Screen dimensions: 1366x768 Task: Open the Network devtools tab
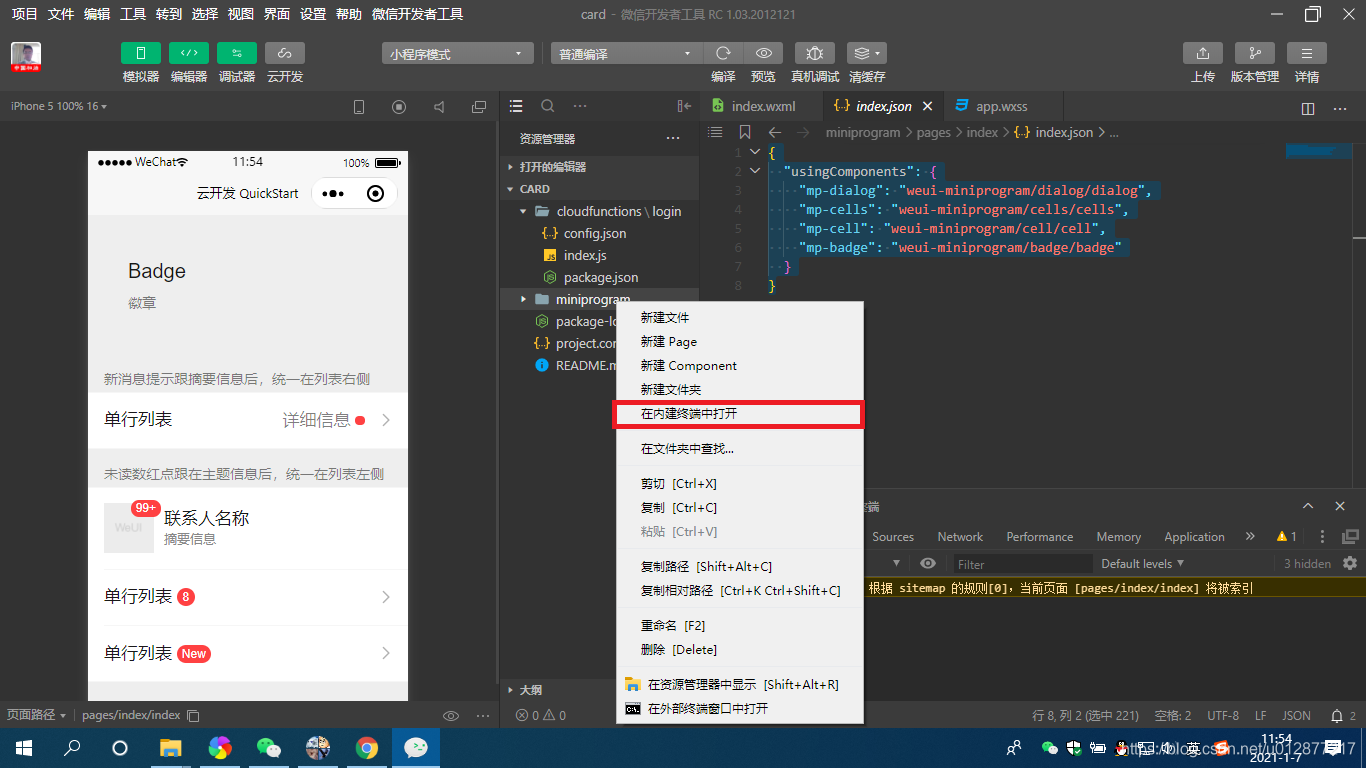click(x=960, y=537)
